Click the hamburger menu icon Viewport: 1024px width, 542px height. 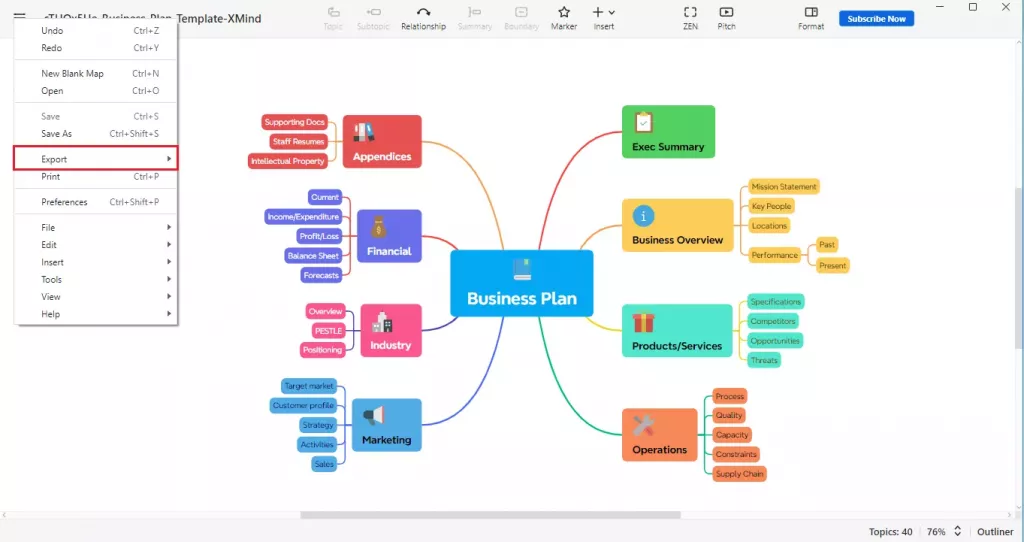point(20,16)
